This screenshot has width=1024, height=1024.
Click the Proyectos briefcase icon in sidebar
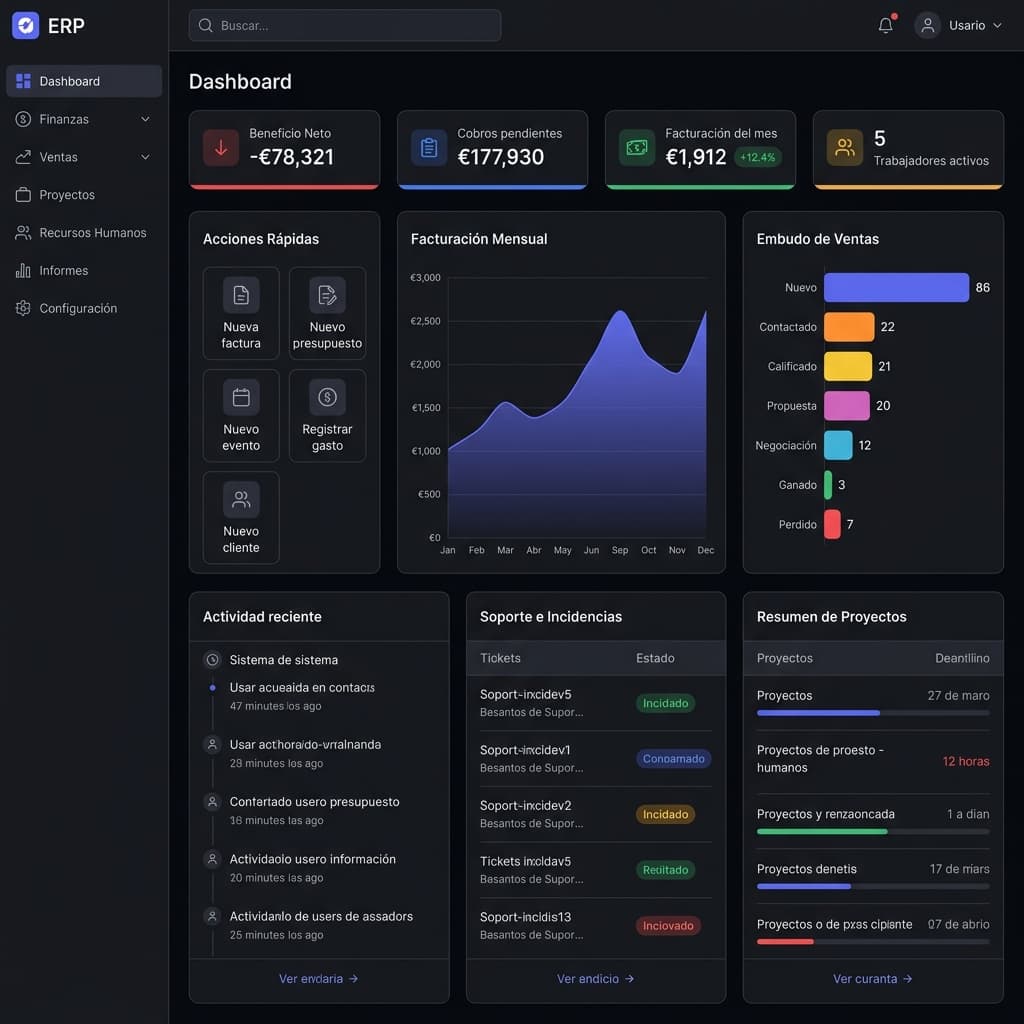click(24, 195)
